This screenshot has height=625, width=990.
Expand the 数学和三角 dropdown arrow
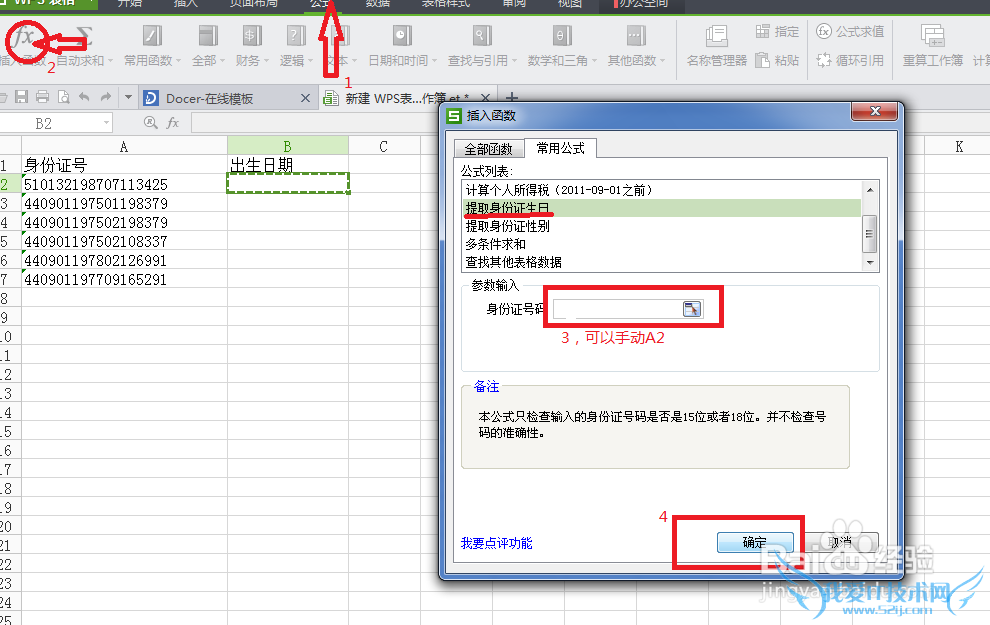(x=594, y=61)
